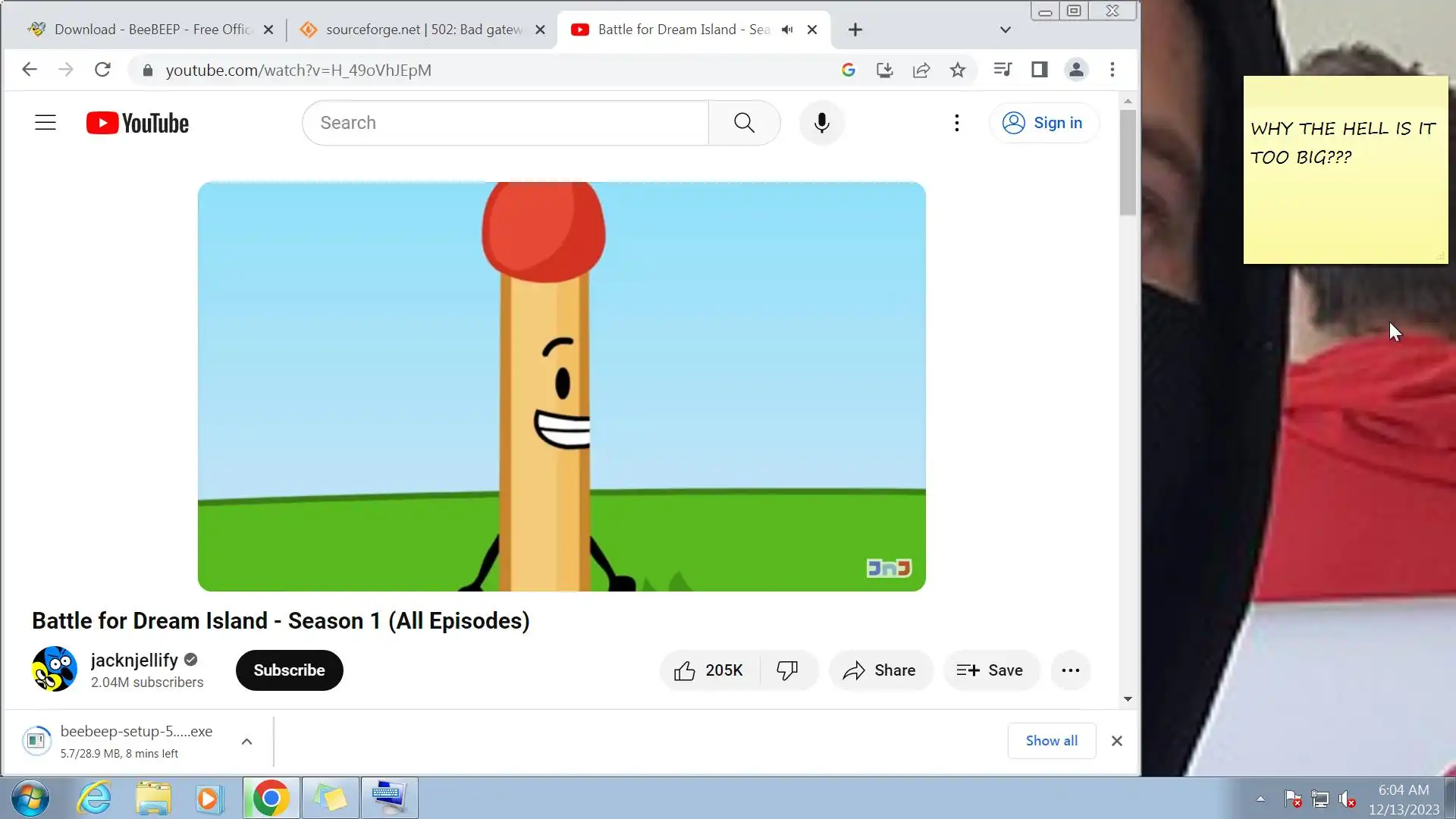1456x819 pixels.
Task: Click the YouTube search magnifier button
Action: click(x=744, y=123)
